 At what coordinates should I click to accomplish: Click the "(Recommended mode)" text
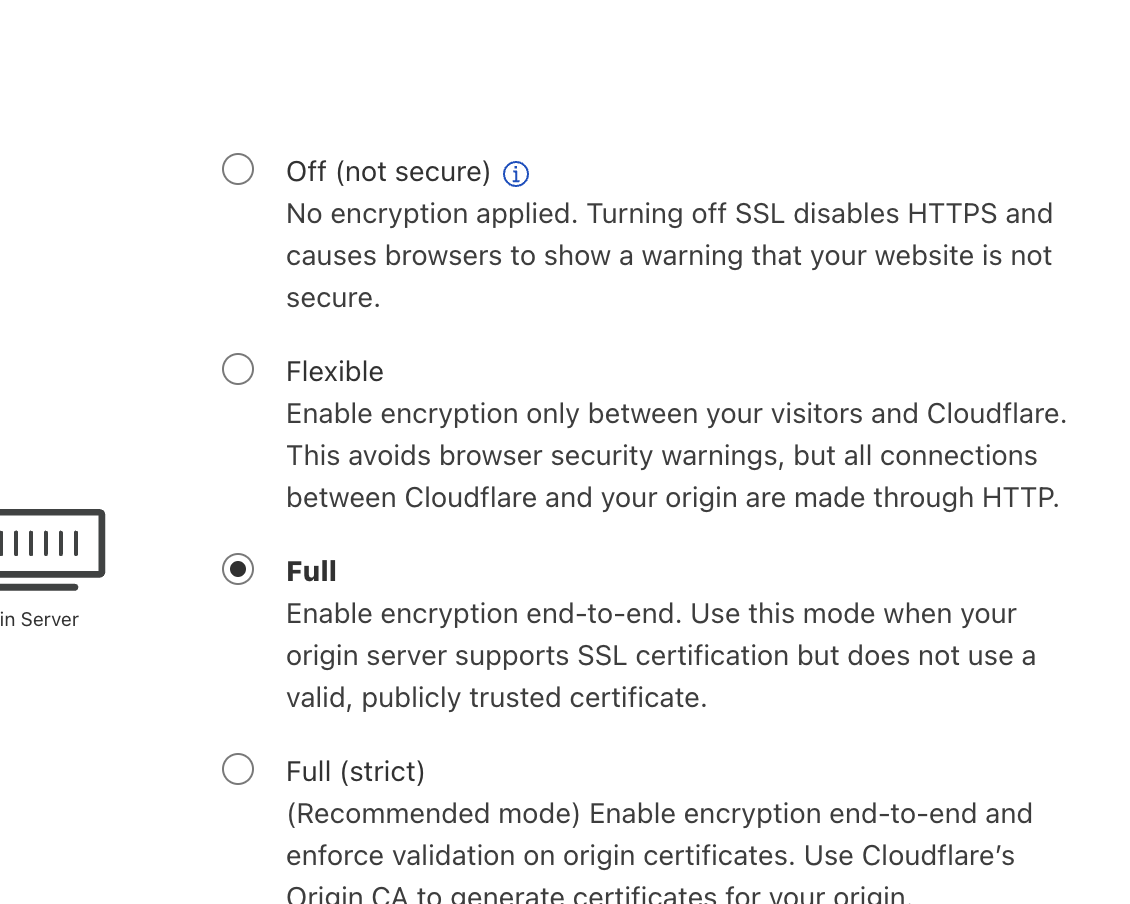[x=434, y=814]
